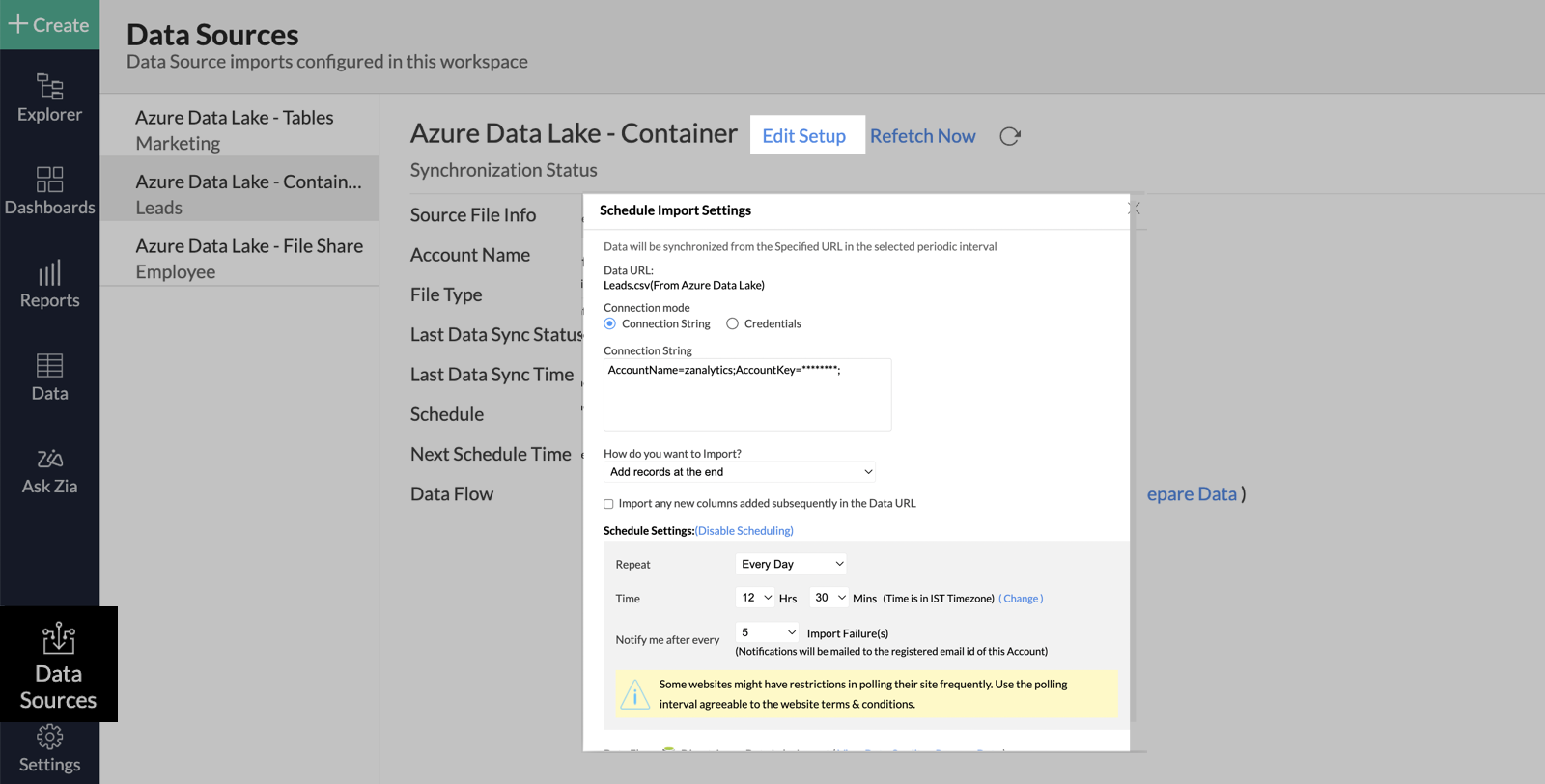Click the Change timezone link

click(x=1021, y=599)
